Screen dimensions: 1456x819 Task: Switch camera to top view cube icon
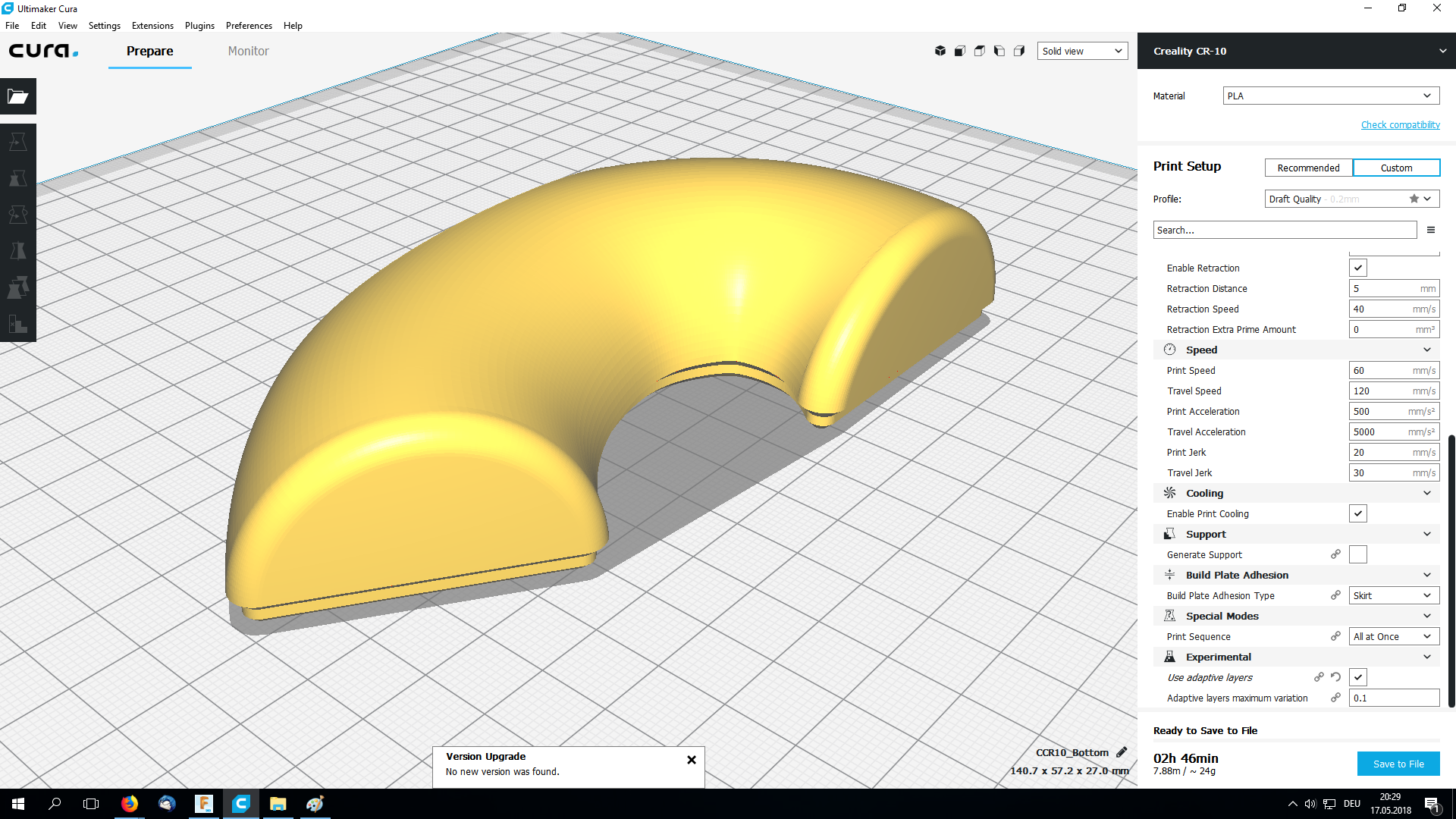[x=980, y=51]
